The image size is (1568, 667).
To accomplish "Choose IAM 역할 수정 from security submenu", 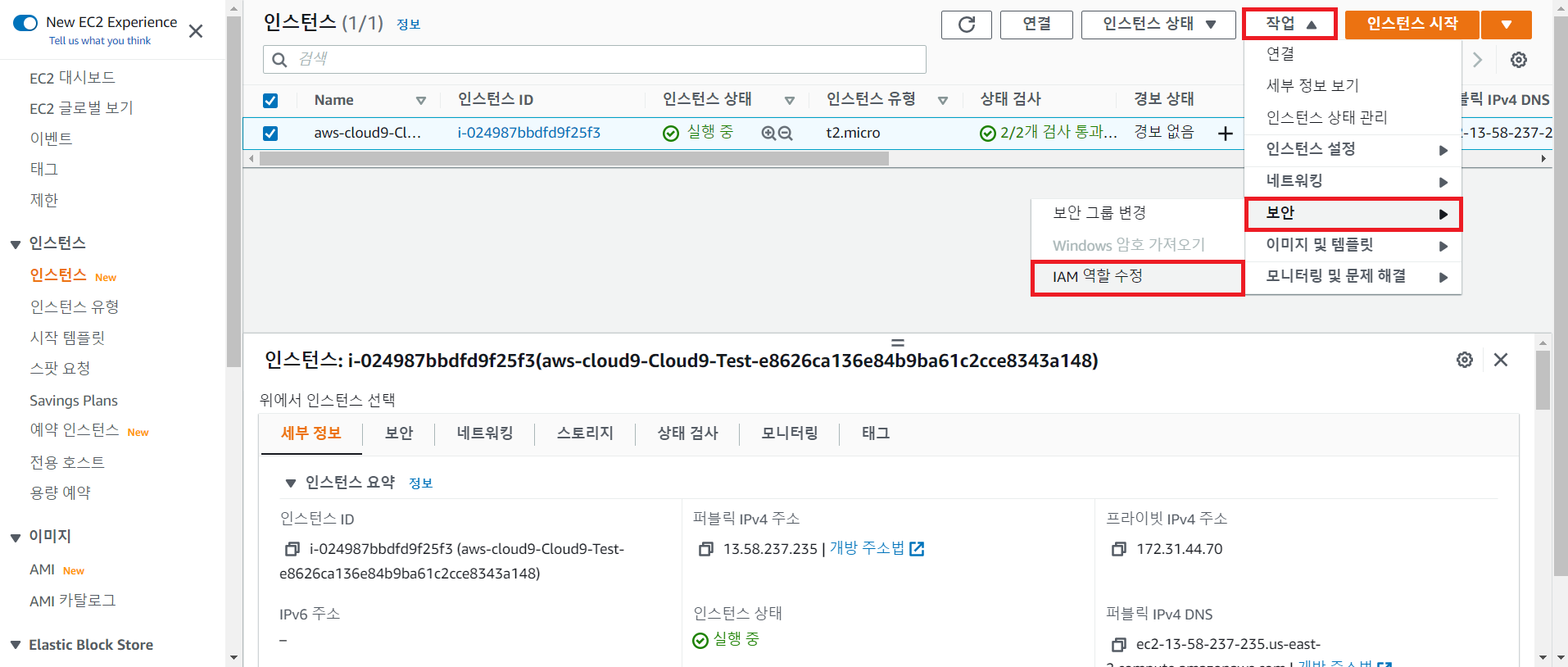I will click(1137, 277).
